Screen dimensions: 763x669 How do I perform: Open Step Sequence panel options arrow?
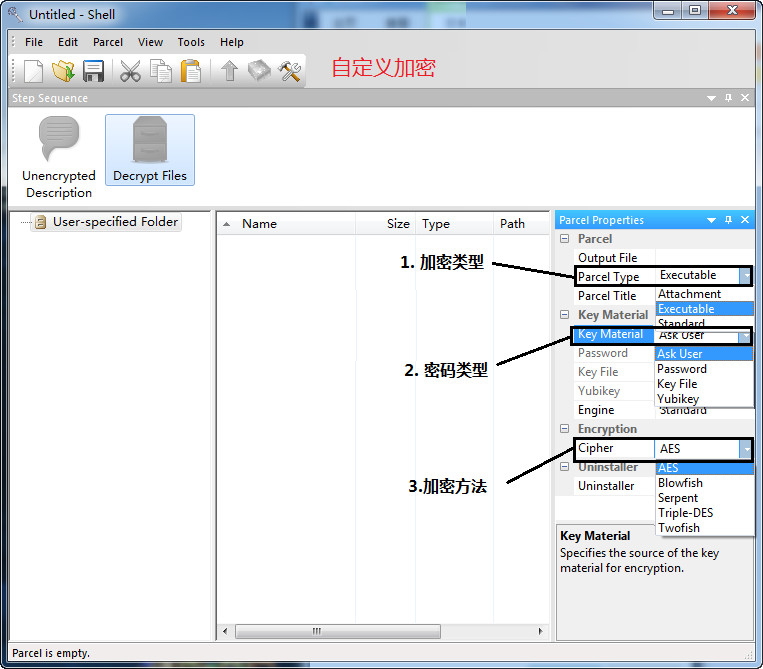pyautogui.click(x=711, y=98)
